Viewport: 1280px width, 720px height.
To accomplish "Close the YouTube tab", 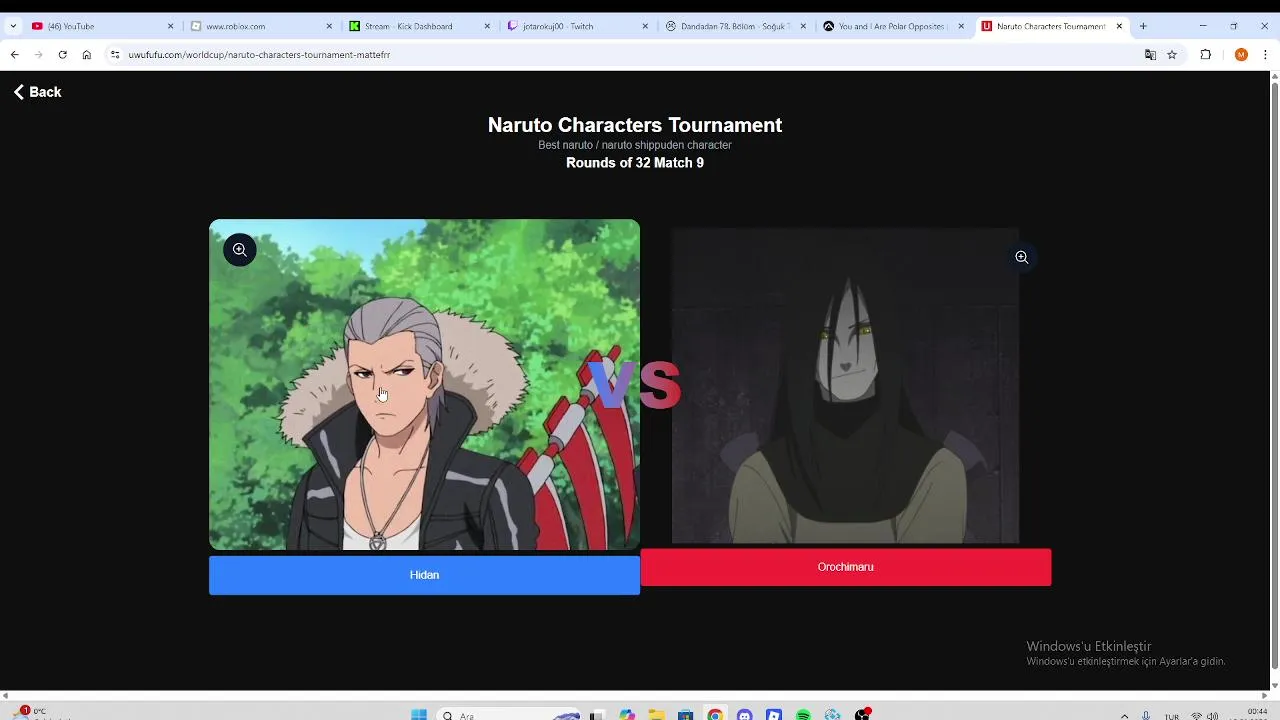I will (x=170, y=26).
